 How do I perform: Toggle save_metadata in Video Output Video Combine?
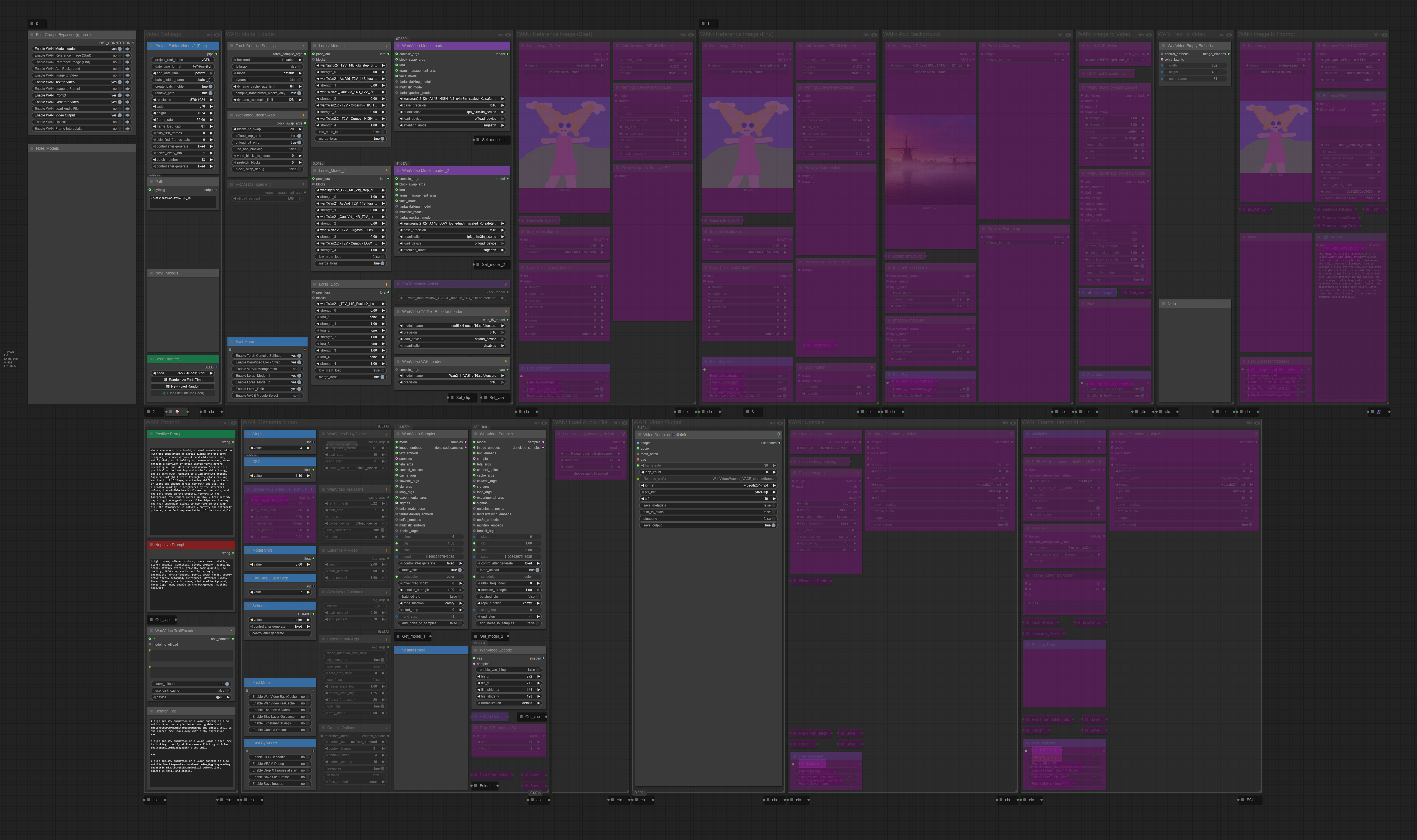pos(773,505)
